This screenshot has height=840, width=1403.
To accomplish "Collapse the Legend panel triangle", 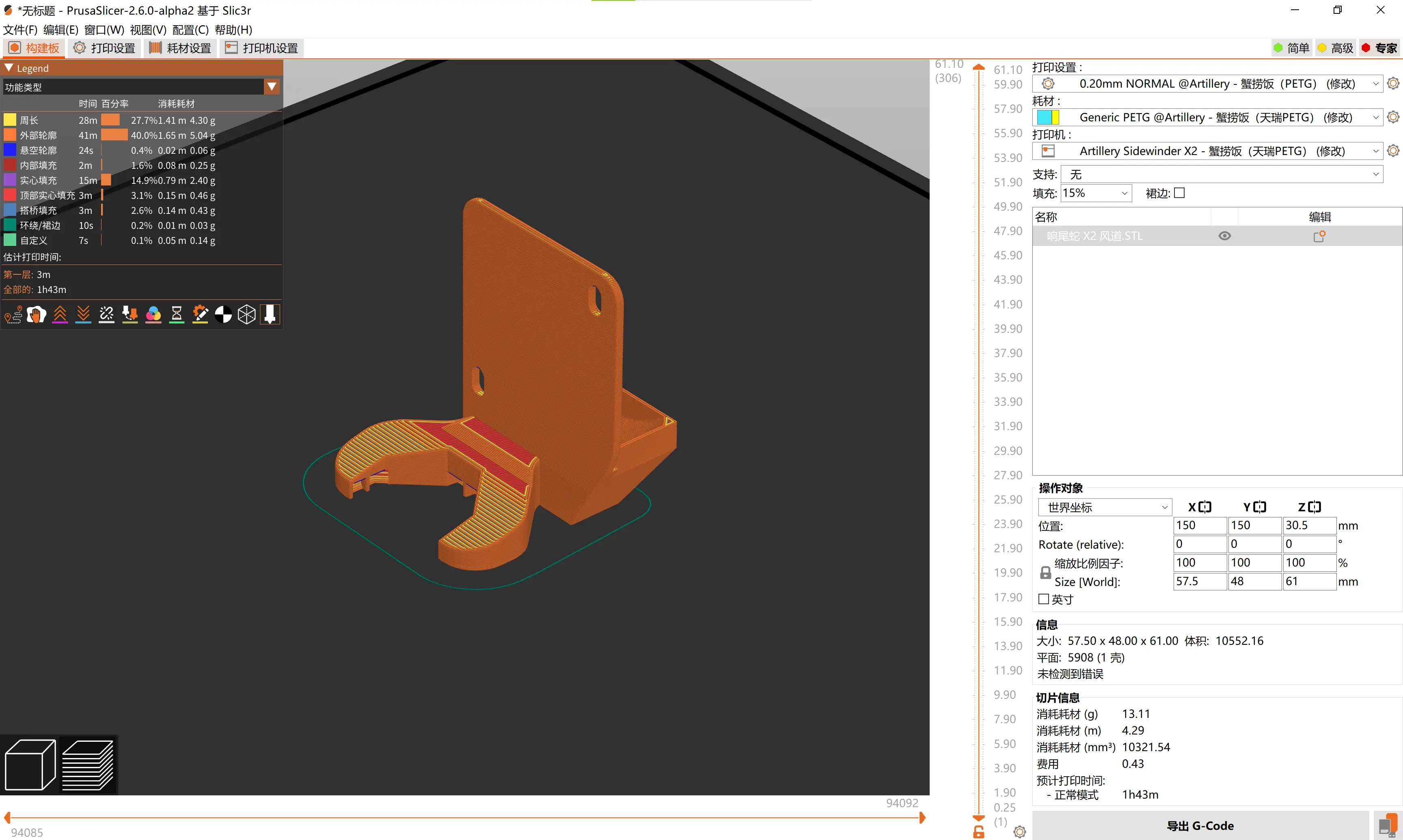I will coord(9,68).
